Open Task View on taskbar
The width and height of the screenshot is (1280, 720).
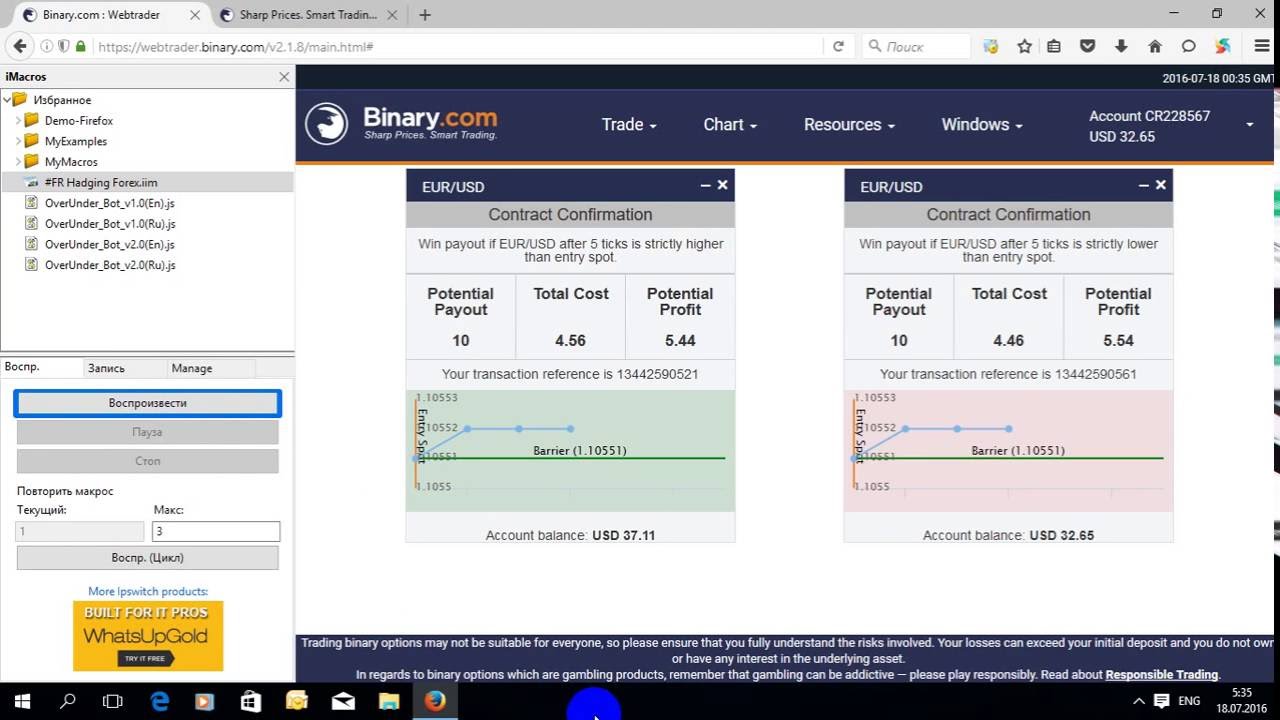(x=113, y=701)
